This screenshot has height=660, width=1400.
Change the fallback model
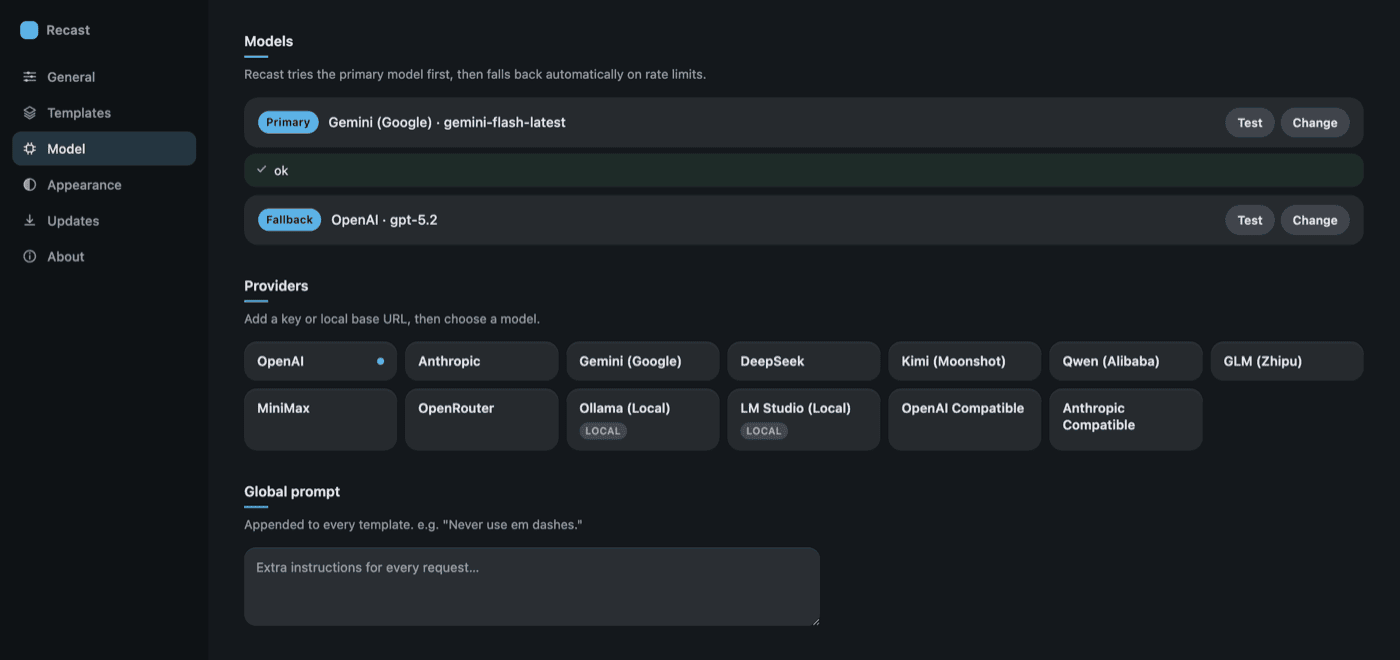click(1315, 220)
